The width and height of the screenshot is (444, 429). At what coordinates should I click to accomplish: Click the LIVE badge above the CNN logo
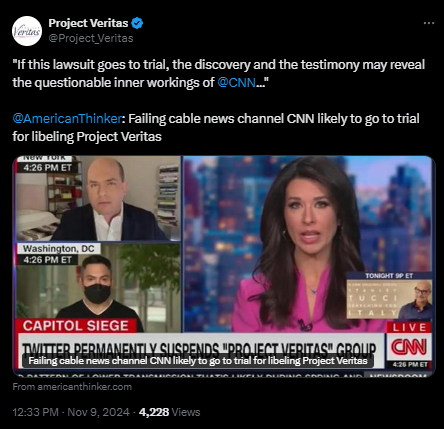[409, 327]
